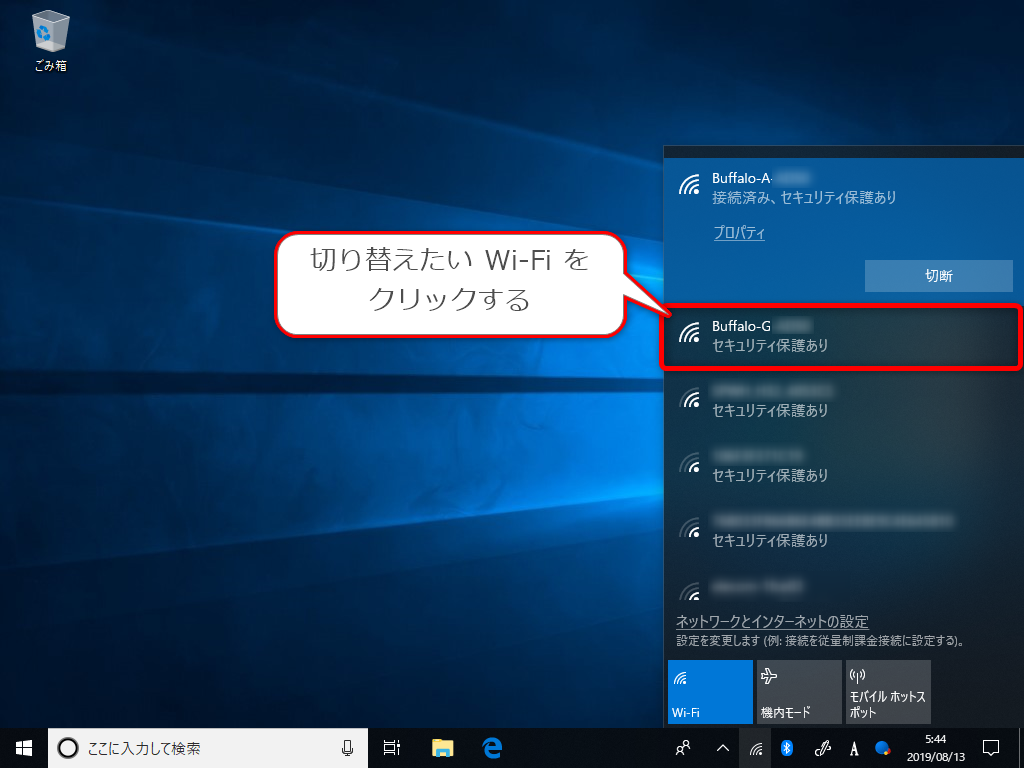Open the Bluetooth tray icon
Viewport: 1024px width, 768px height.
click(x=787, y=747)
